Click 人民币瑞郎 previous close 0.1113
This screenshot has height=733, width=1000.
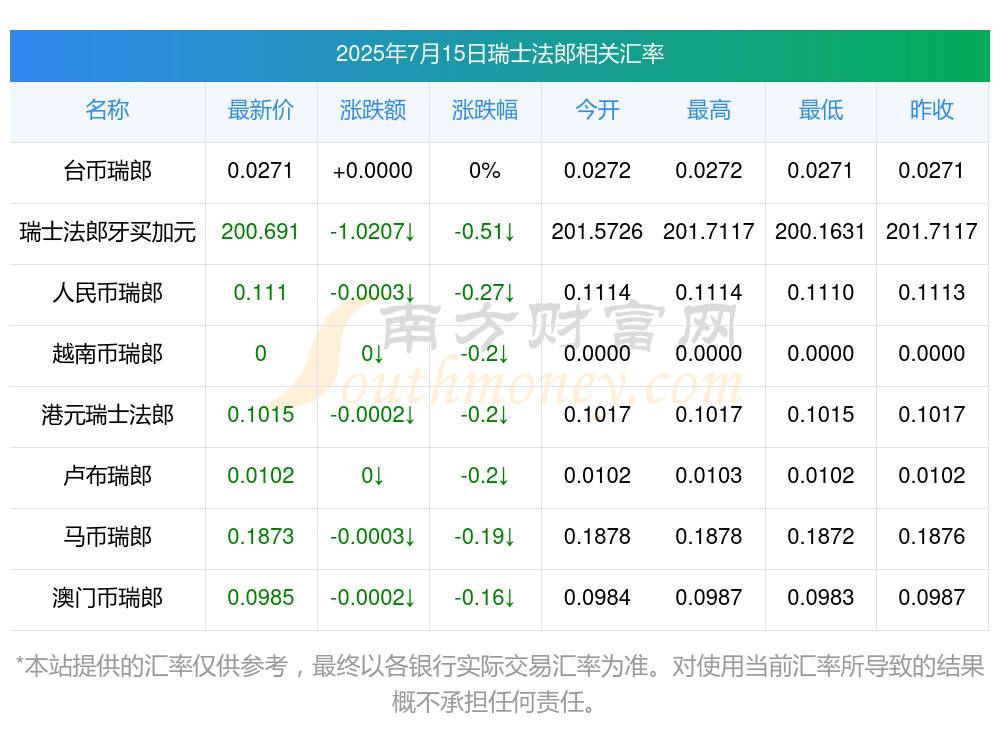pyautogui.click(x=931, y=293)
